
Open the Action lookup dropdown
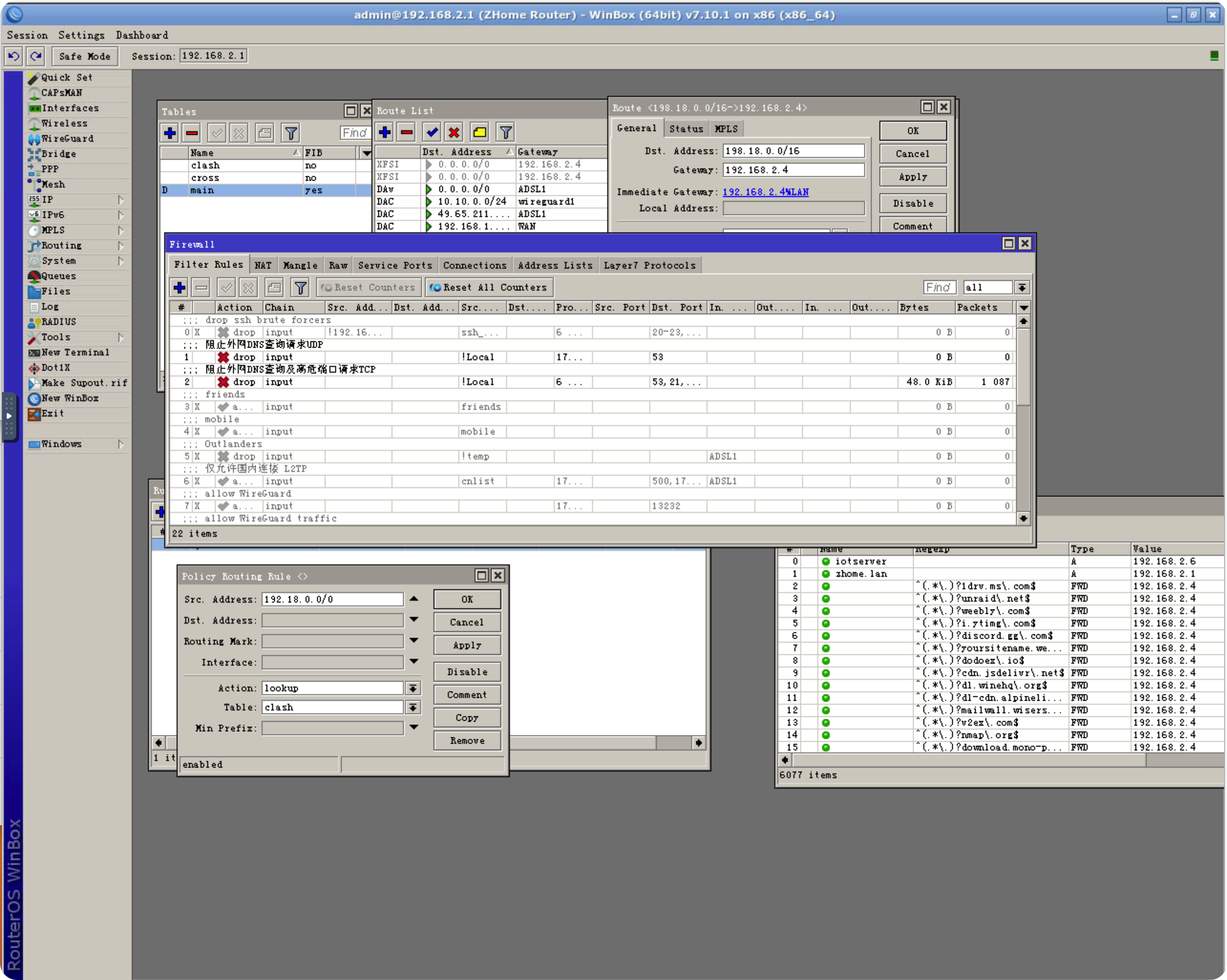[x=413, y=688]
